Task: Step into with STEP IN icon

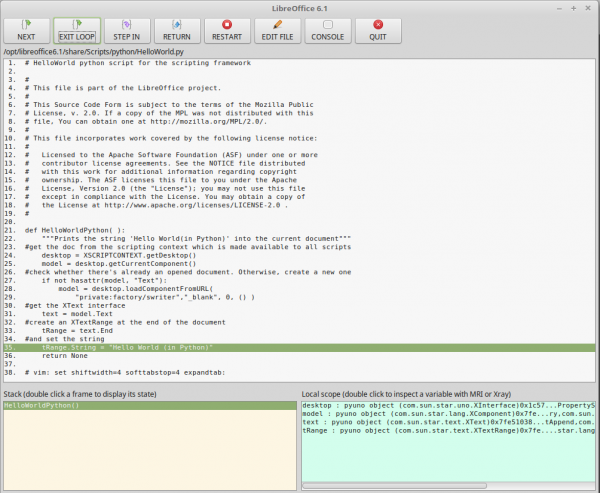Action: (127, 25)
